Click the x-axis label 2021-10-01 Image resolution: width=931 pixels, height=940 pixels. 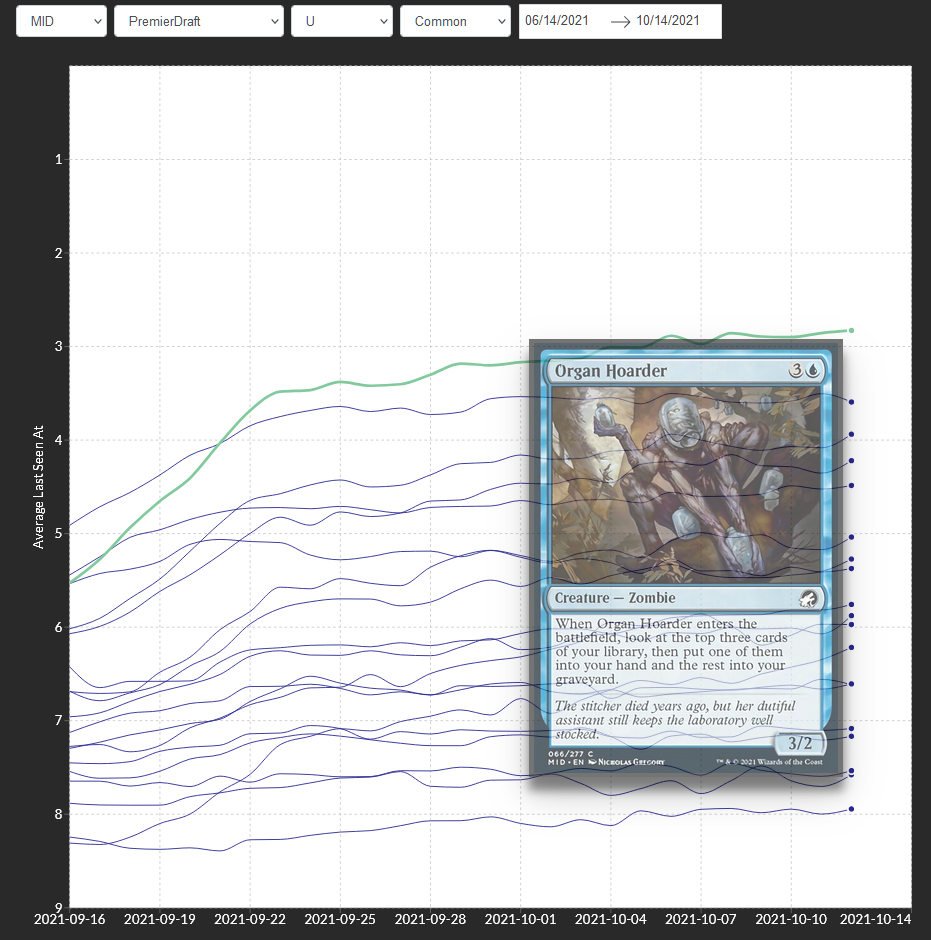(x=520, y=919)
